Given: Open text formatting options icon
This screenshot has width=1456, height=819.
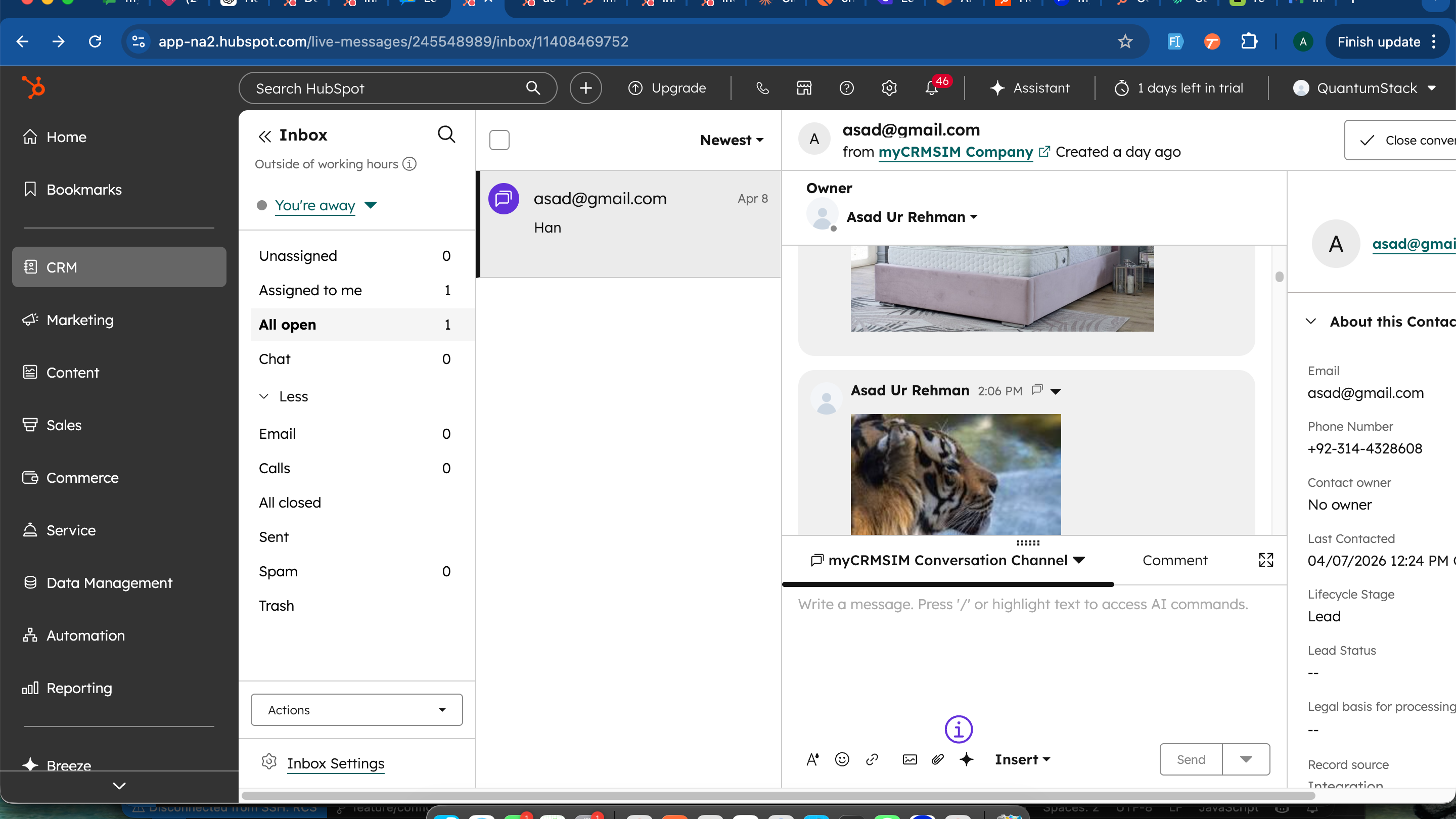Looking at the screenshot, I should 812,759.
